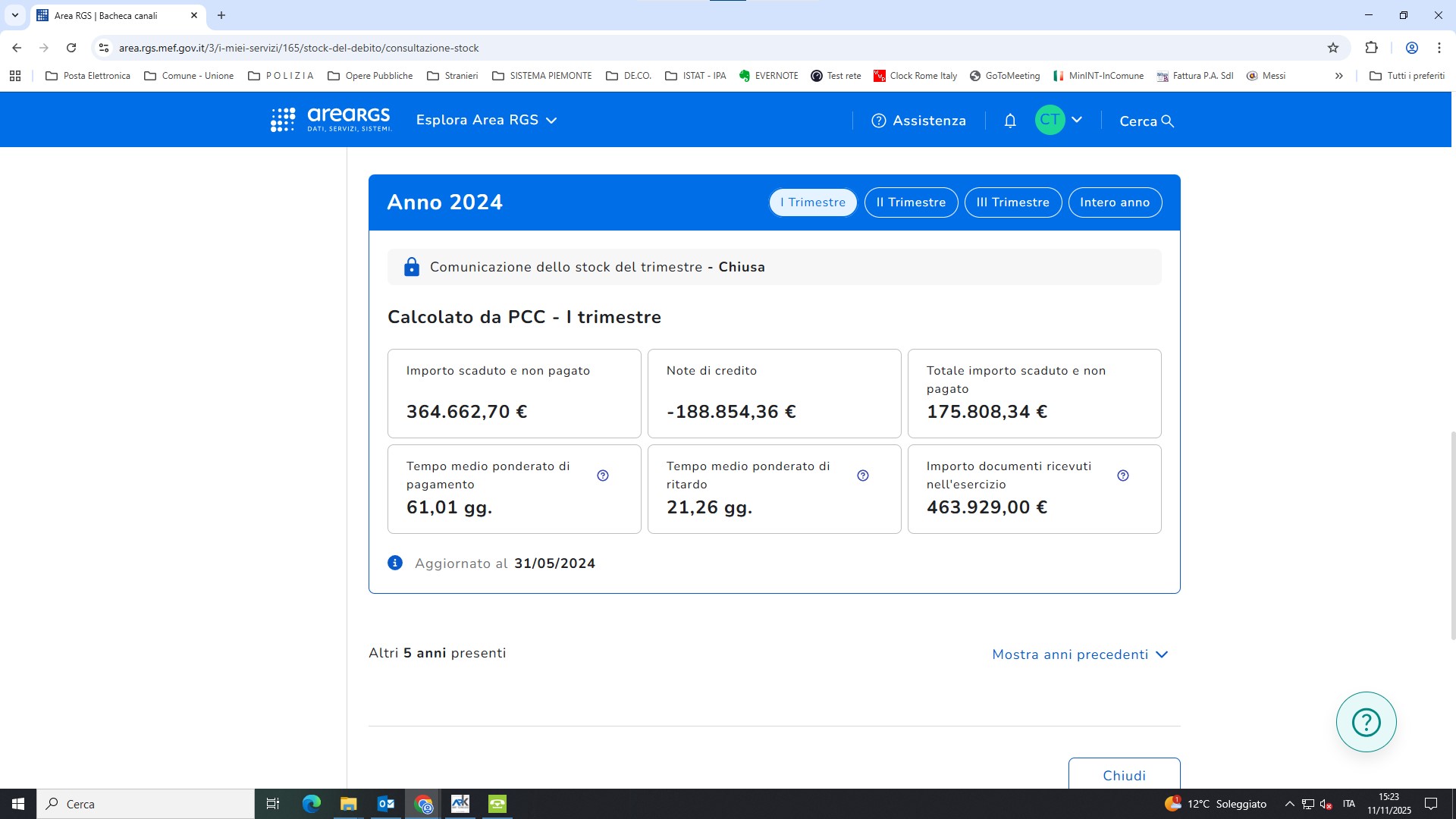Select the I Trimestre quarter

pyautogui.click(x=813, y=202)
